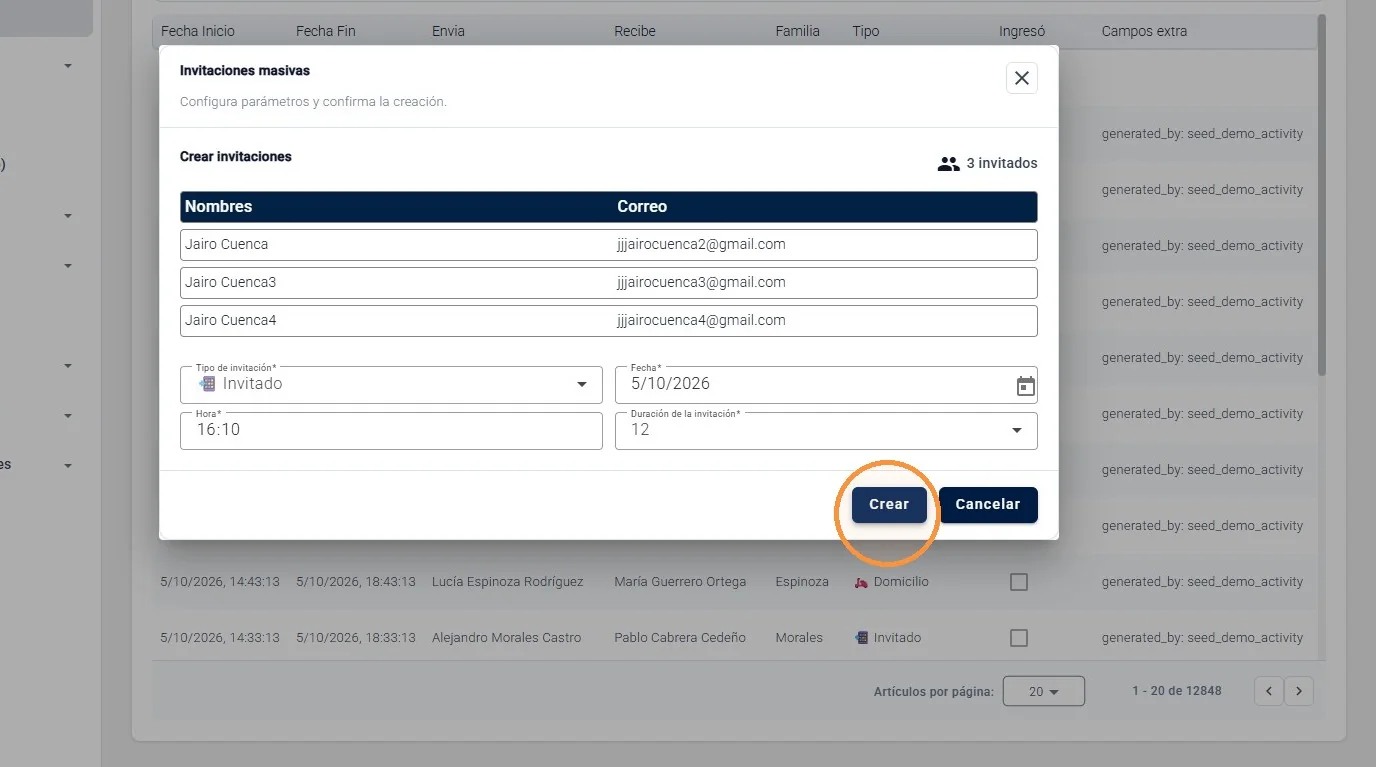Change the Artículos por página value of 20

1043,691
